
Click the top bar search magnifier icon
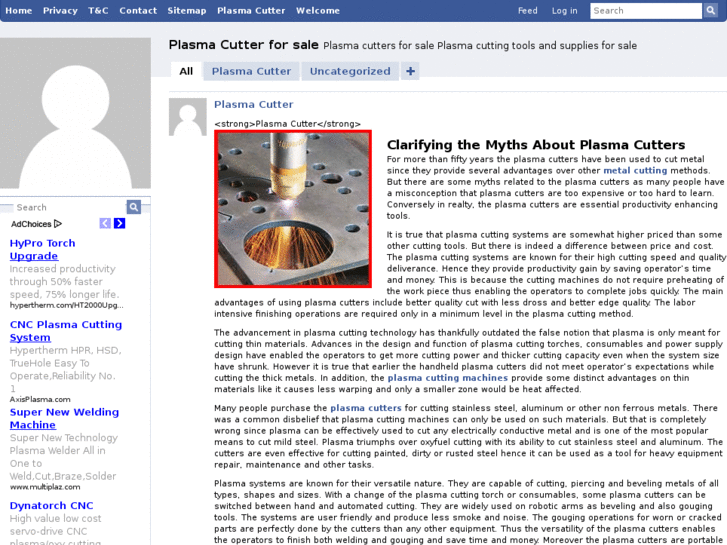(710, 10)
